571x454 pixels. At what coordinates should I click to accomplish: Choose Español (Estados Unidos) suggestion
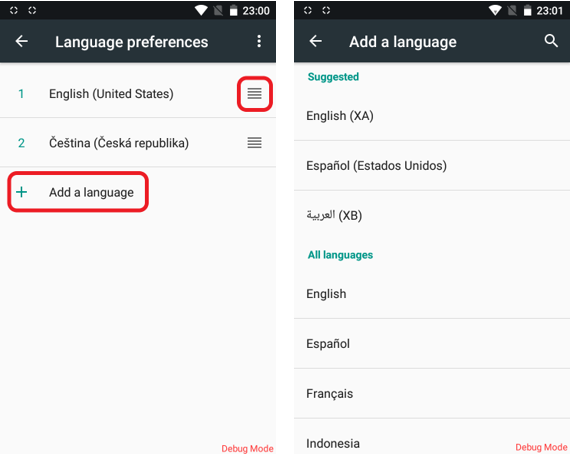pyautogui.click(x=432, y=166)
